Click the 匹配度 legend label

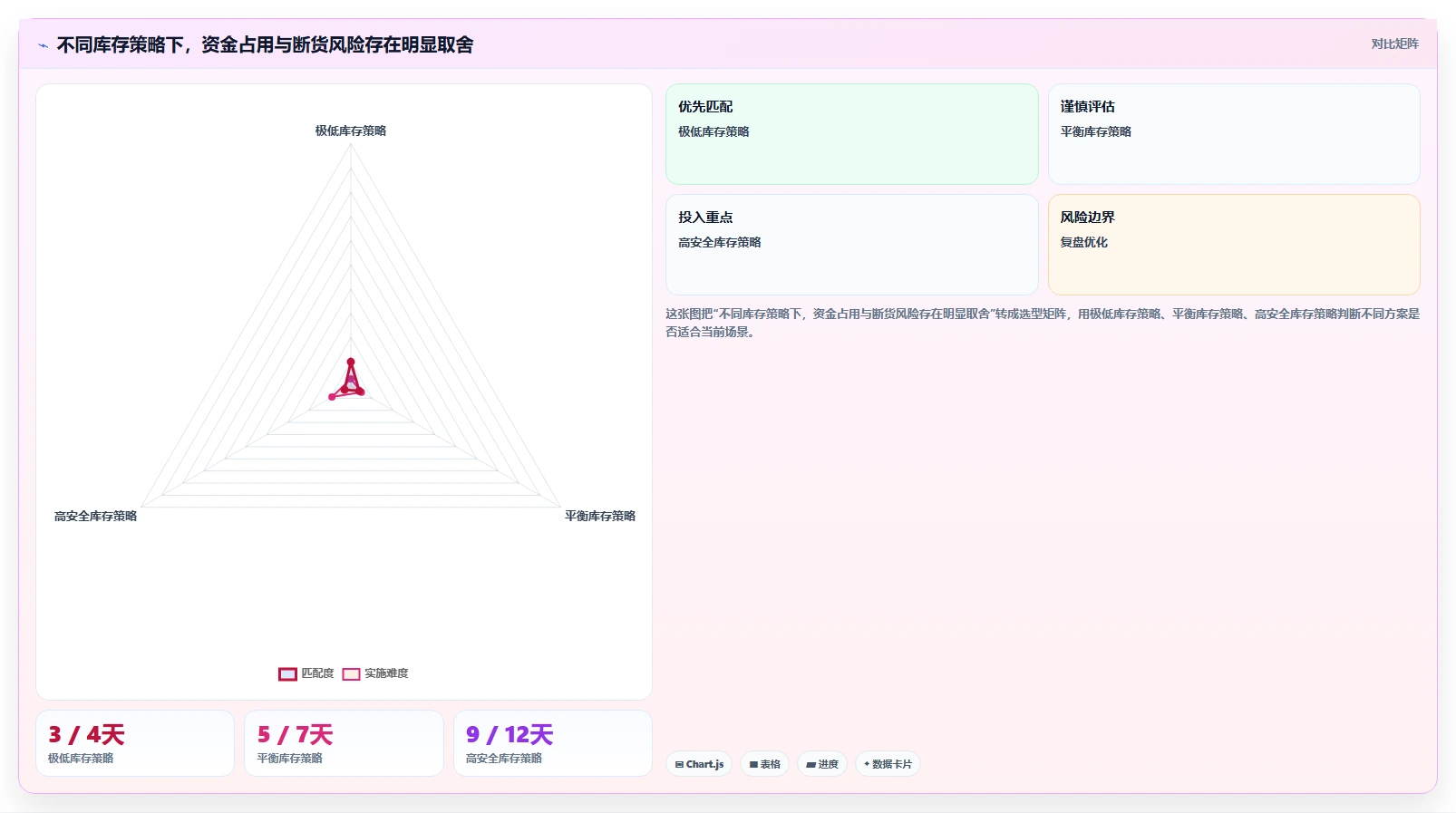(x=317, y=673)
